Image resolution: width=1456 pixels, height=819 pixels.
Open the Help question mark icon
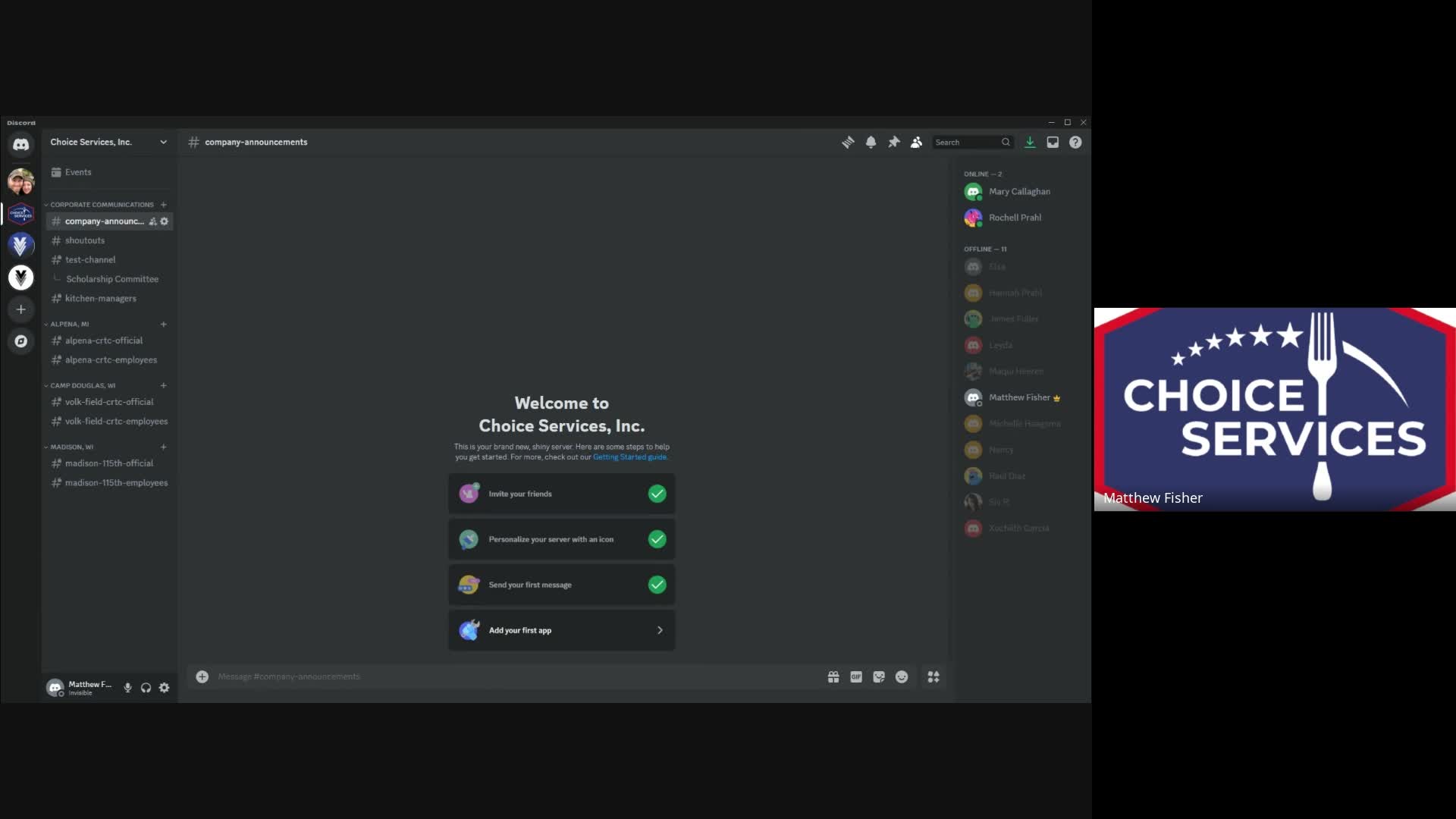tap(1075, 142)
